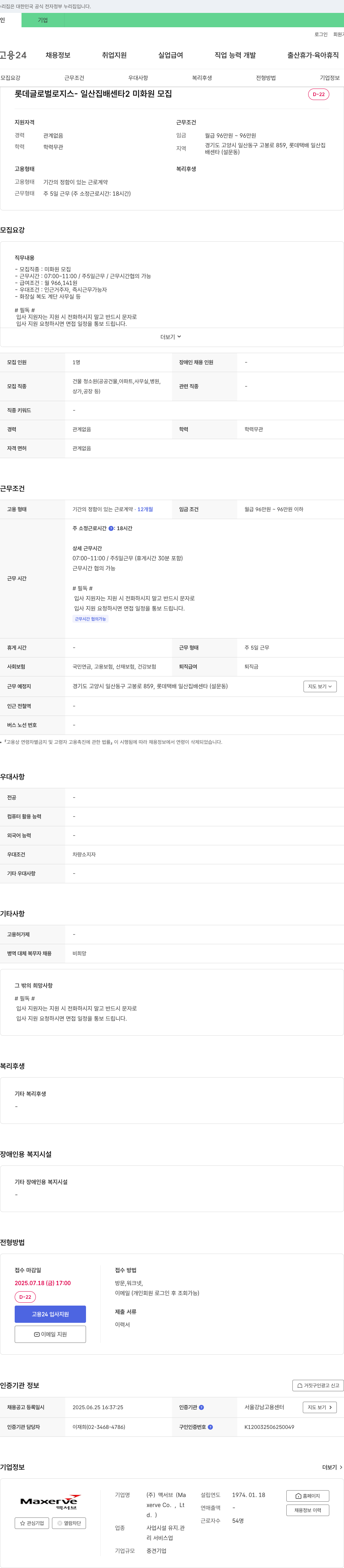The height and width of the screenshot is (1568, 344).
Task: Select the 중견기업 company size value
Action: click(156, 1551)
